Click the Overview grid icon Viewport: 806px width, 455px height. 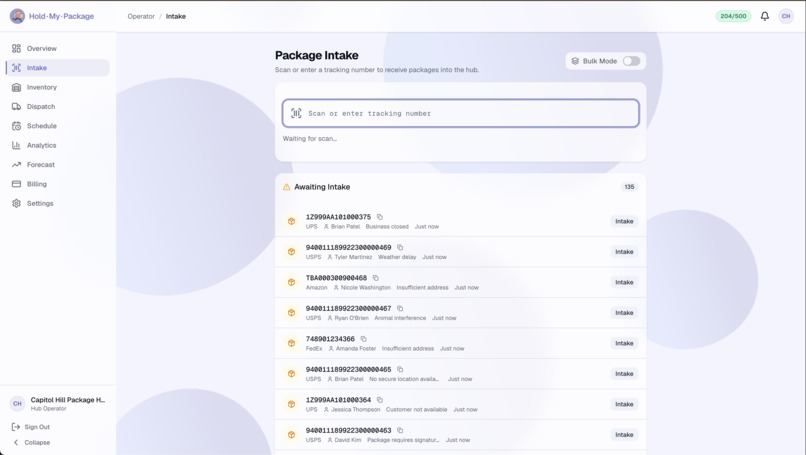tap(16, 48)
